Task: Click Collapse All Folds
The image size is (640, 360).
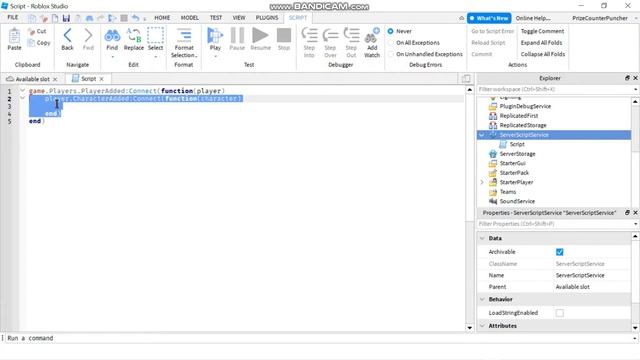Action: (543, 54)
